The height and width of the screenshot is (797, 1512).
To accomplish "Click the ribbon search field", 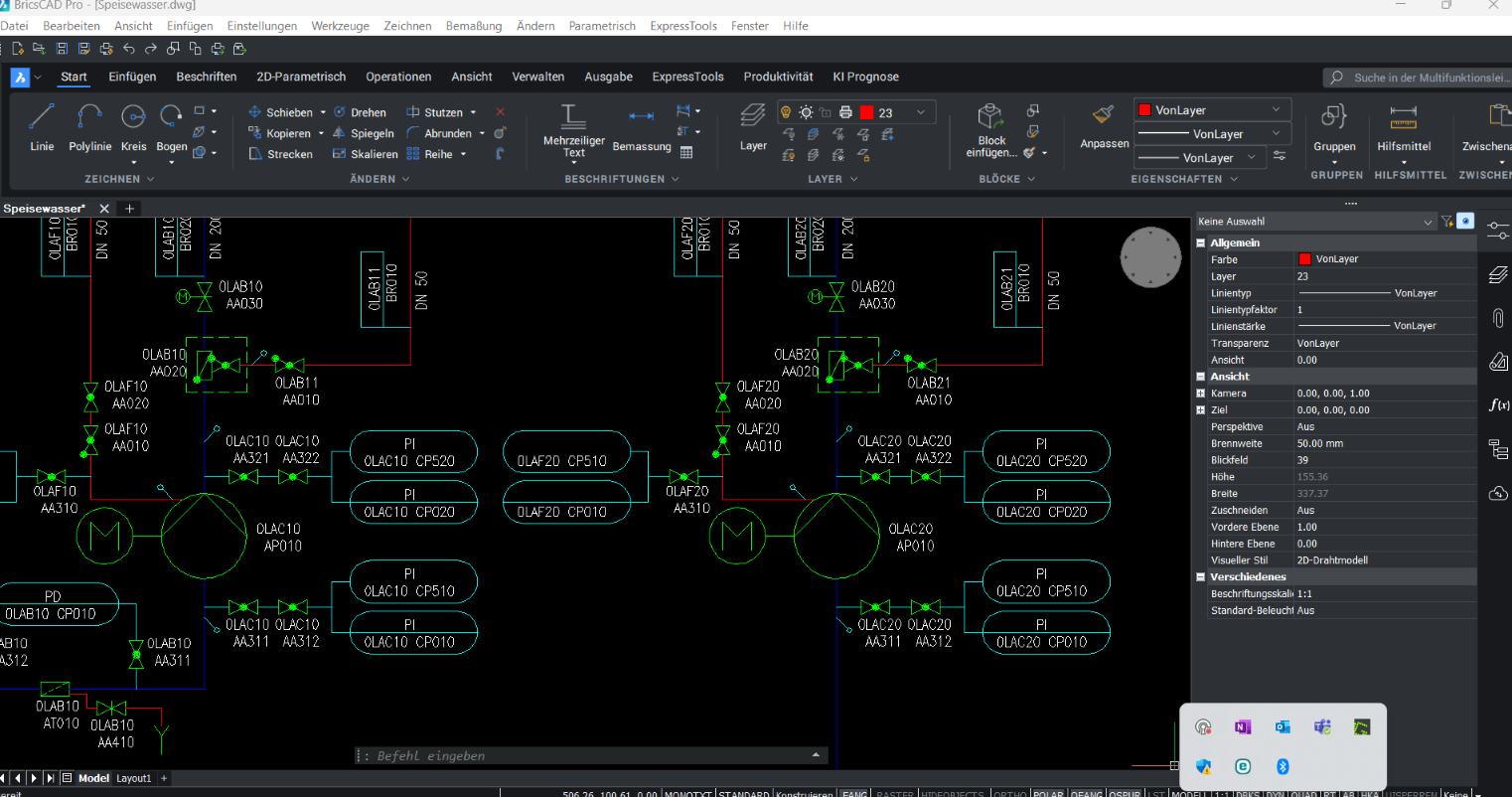I will click(x=1418, y=78).
